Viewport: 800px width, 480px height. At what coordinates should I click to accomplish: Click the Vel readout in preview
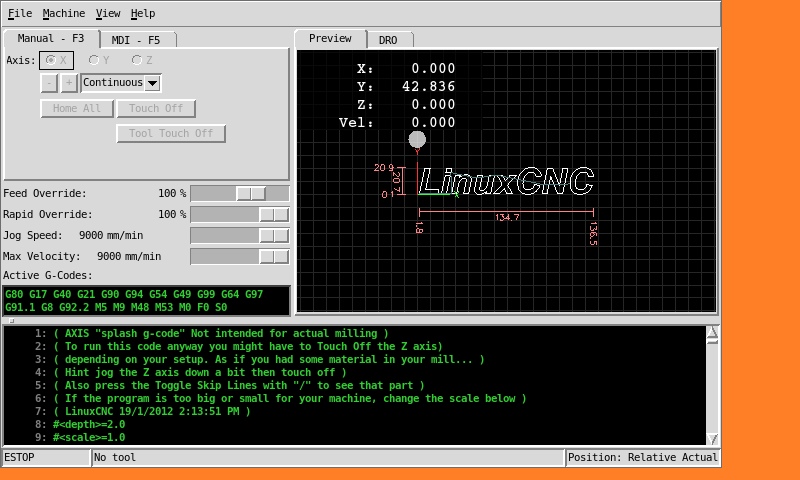397,122
